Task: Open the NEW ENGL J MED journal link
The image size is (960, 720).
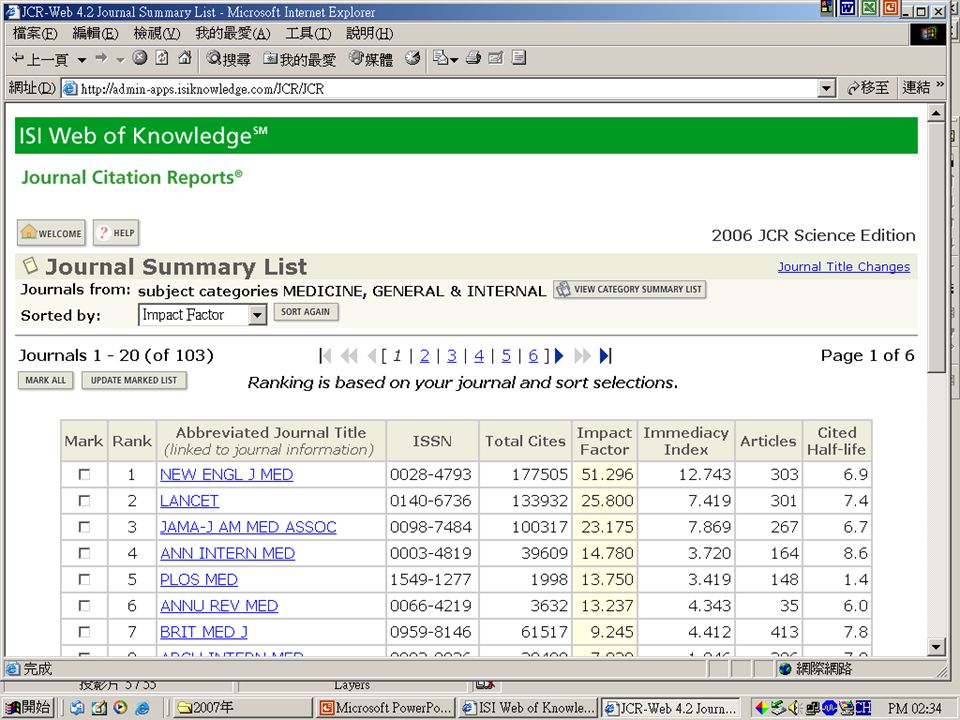Action: point(227,474)
